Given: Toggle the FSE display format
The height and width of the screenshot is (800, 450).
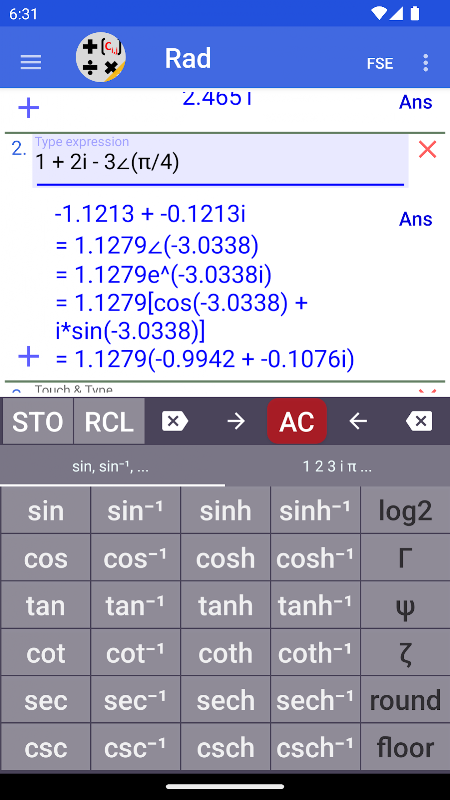Looking at the screenshot, I should click(x=380, y=64).
